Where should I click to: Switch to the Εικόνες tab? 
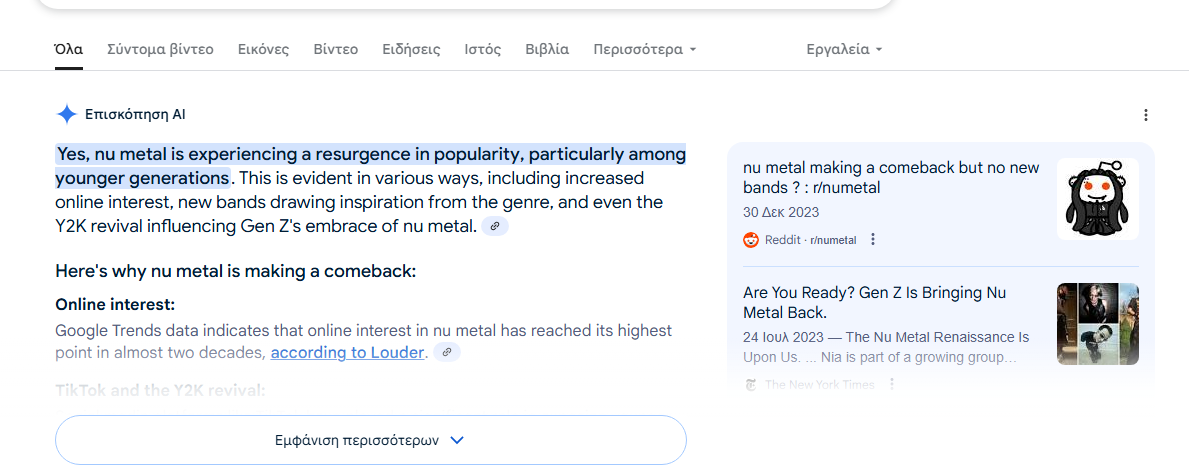point(263,50)
